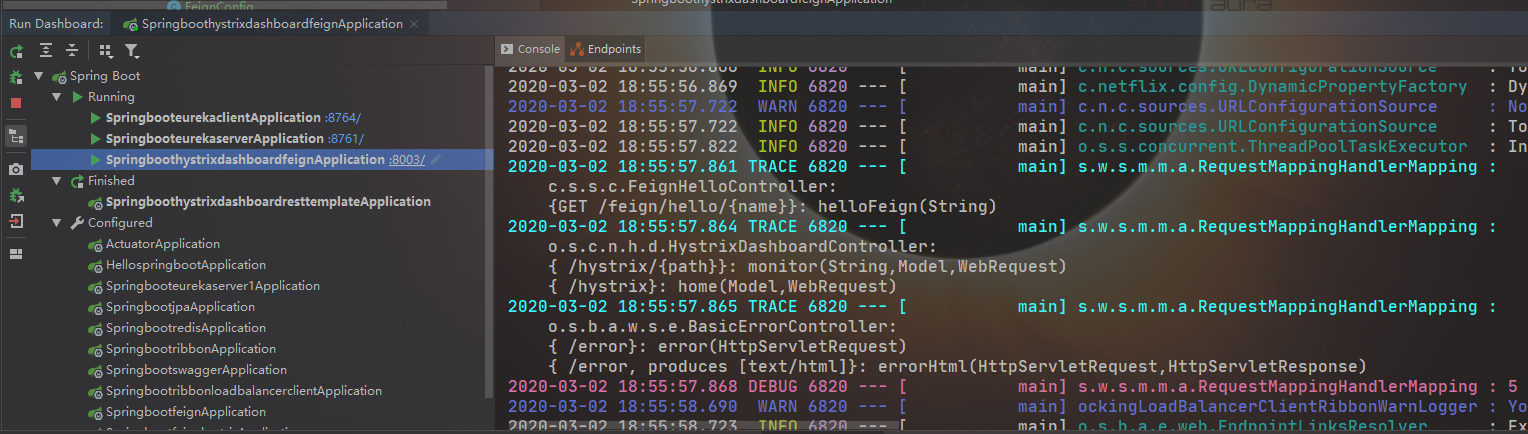Click log text '{ /error}: error(HttpServletRequest)'

tap(728, 346)
